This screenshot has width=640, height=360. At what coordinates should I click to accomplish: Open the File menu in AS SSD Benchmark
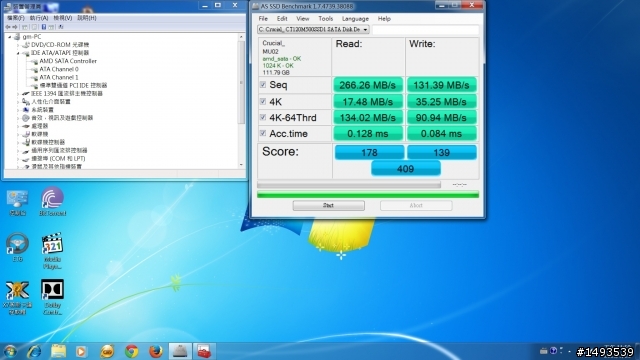click(x=263, y=19)
